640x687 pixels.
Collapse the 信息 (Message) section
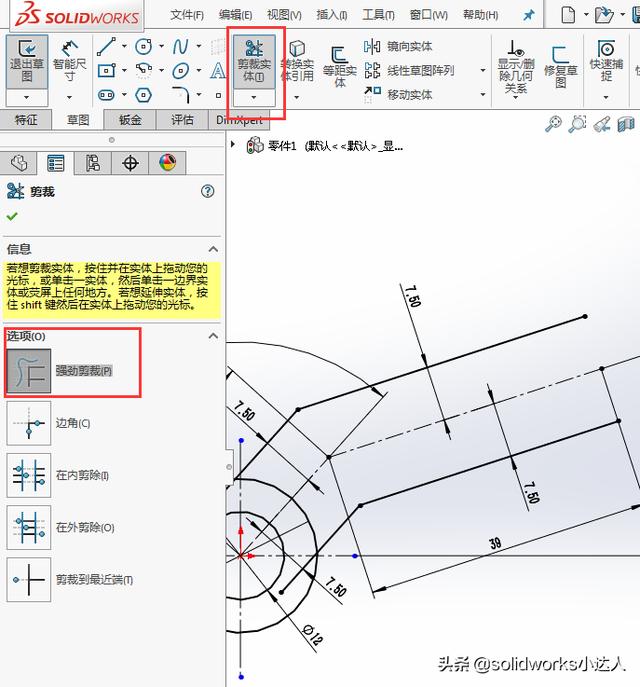(x=213, y=249)
